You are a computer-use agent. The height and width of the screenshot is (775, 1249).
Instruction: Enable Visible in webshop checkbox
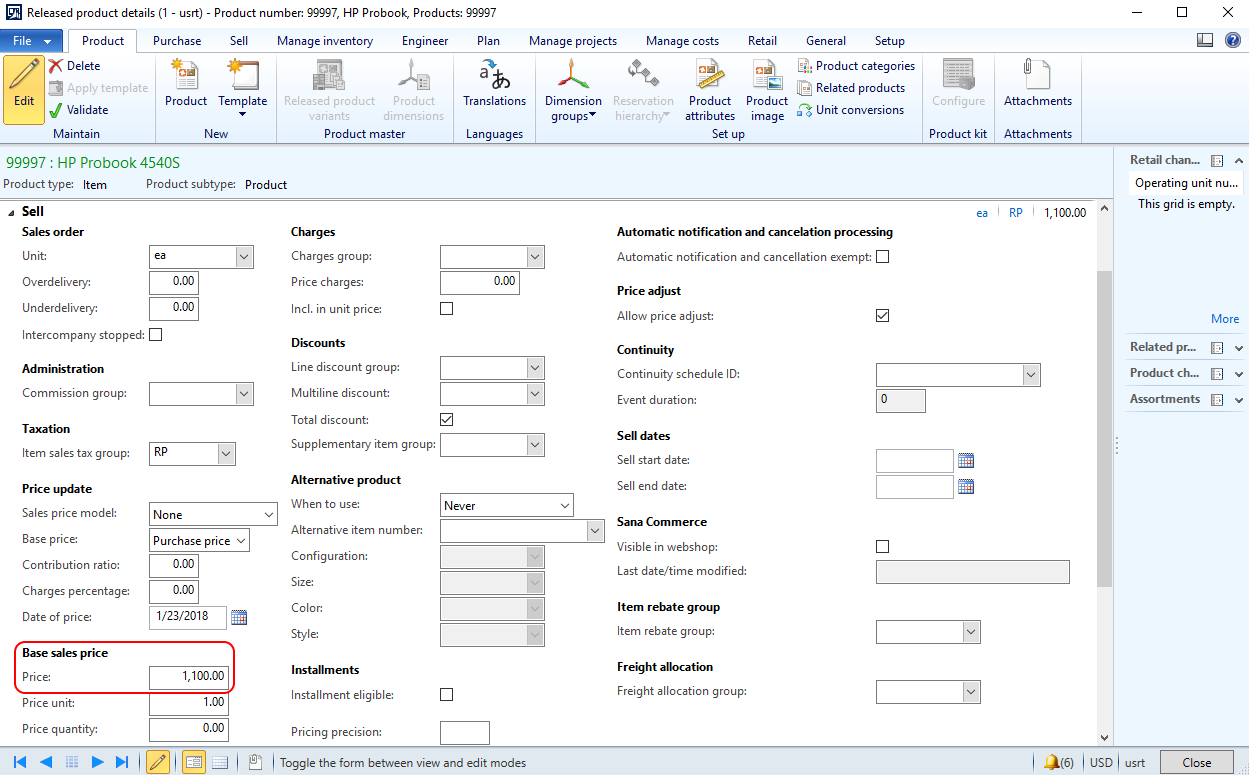pyautogui.click(x=882, y=547)
